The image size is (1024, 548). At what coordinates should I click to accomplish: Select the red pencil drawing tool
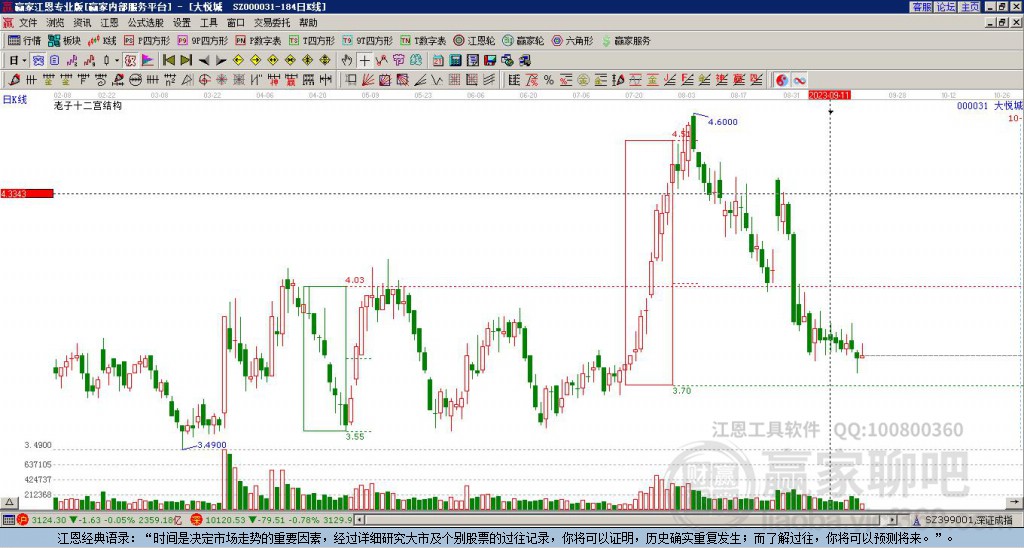click(14, 80)
